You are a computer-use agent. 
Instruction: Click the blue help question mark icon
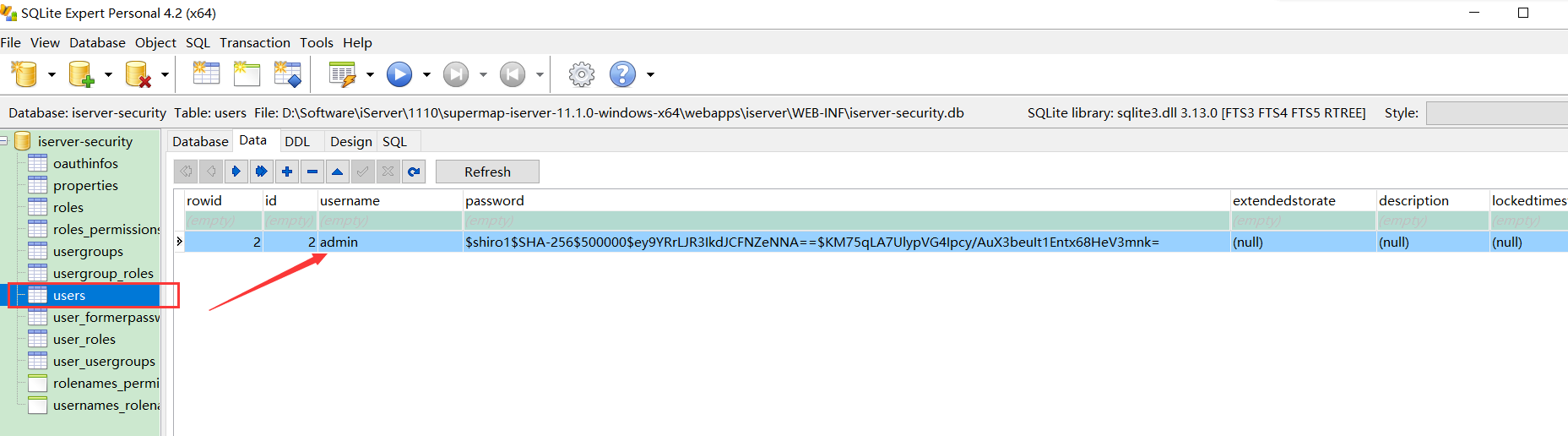pos(622,74)
